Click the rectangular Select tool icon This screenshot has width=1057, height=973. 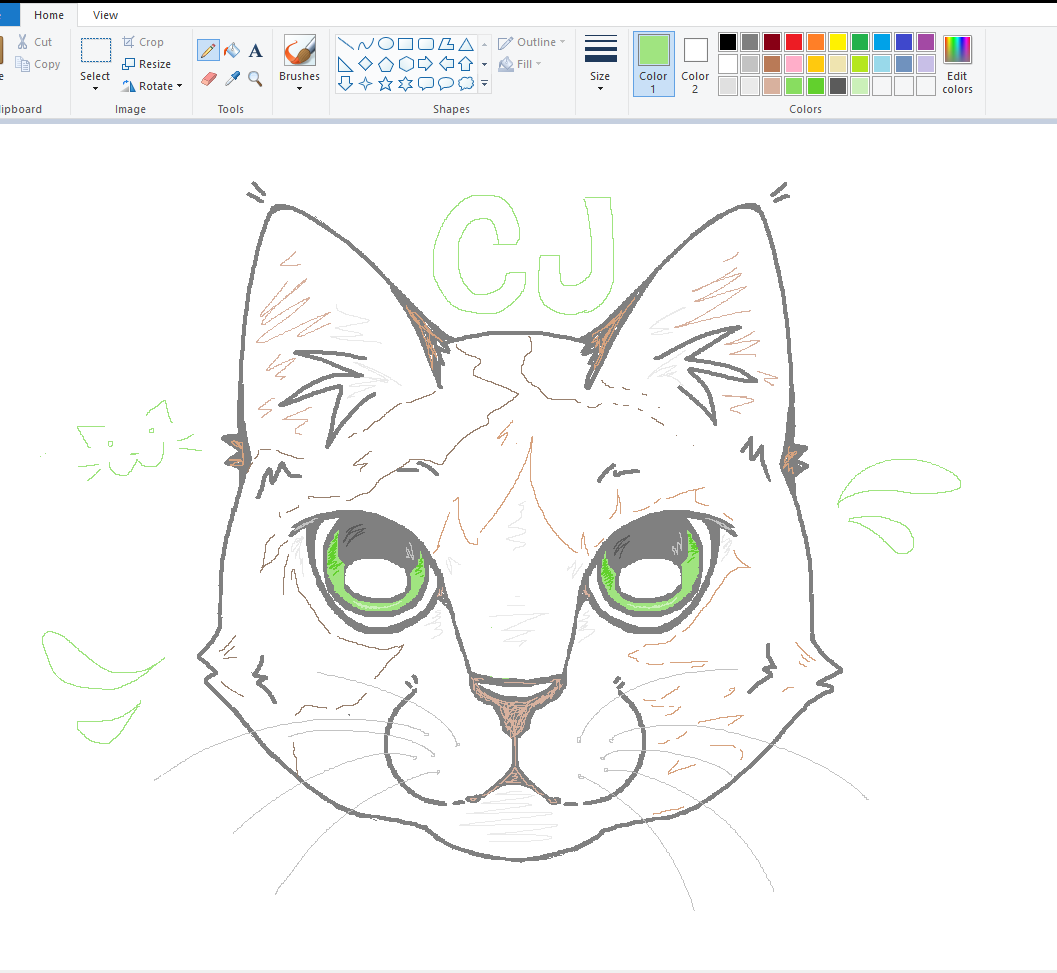(x=96, y=50)
